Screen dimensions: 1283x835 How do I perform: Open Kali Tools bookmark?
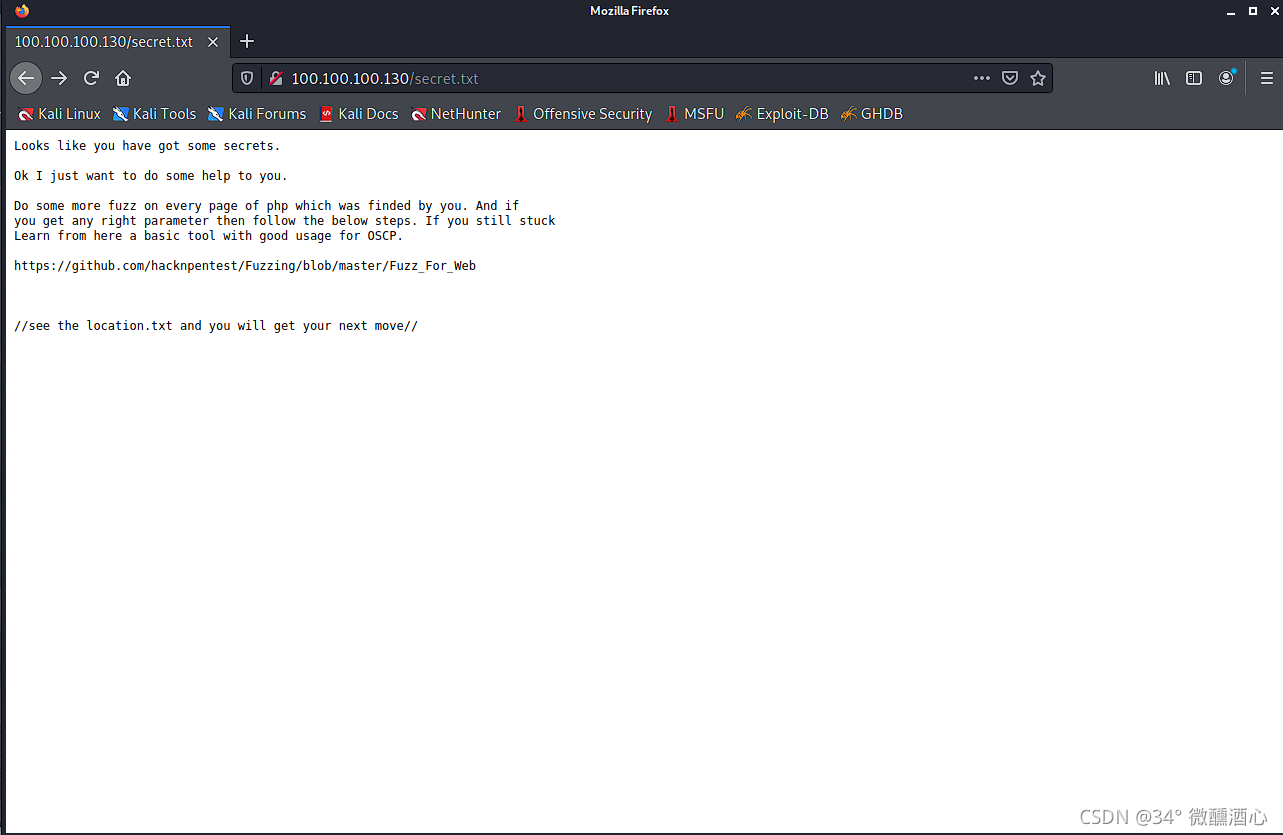tap(154, 114)
